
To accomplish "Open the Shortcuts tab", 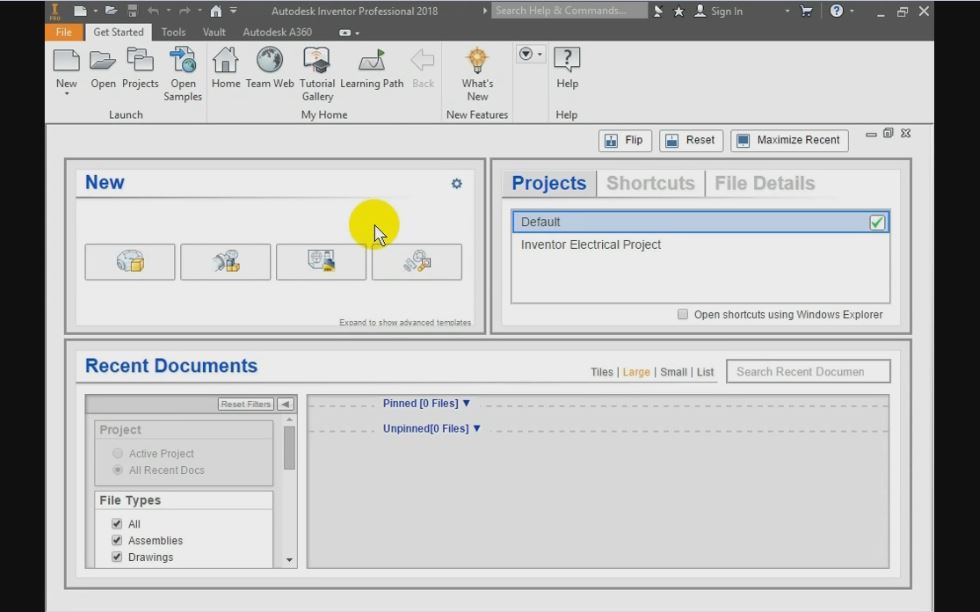I will click(650, 183).
